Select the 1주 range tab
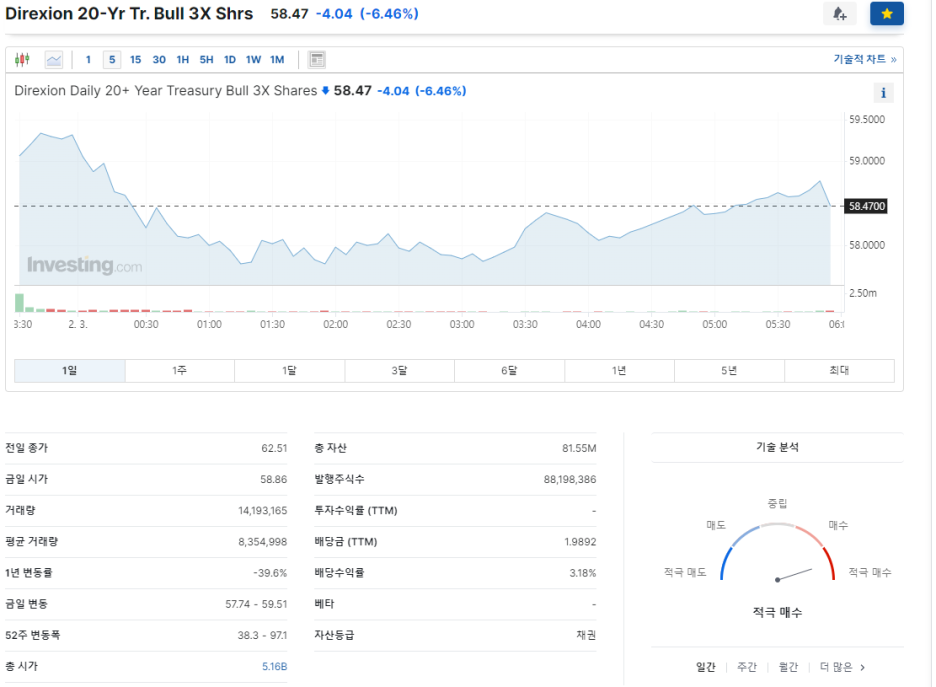Screen dimensions: 936x687 point(180,371)
